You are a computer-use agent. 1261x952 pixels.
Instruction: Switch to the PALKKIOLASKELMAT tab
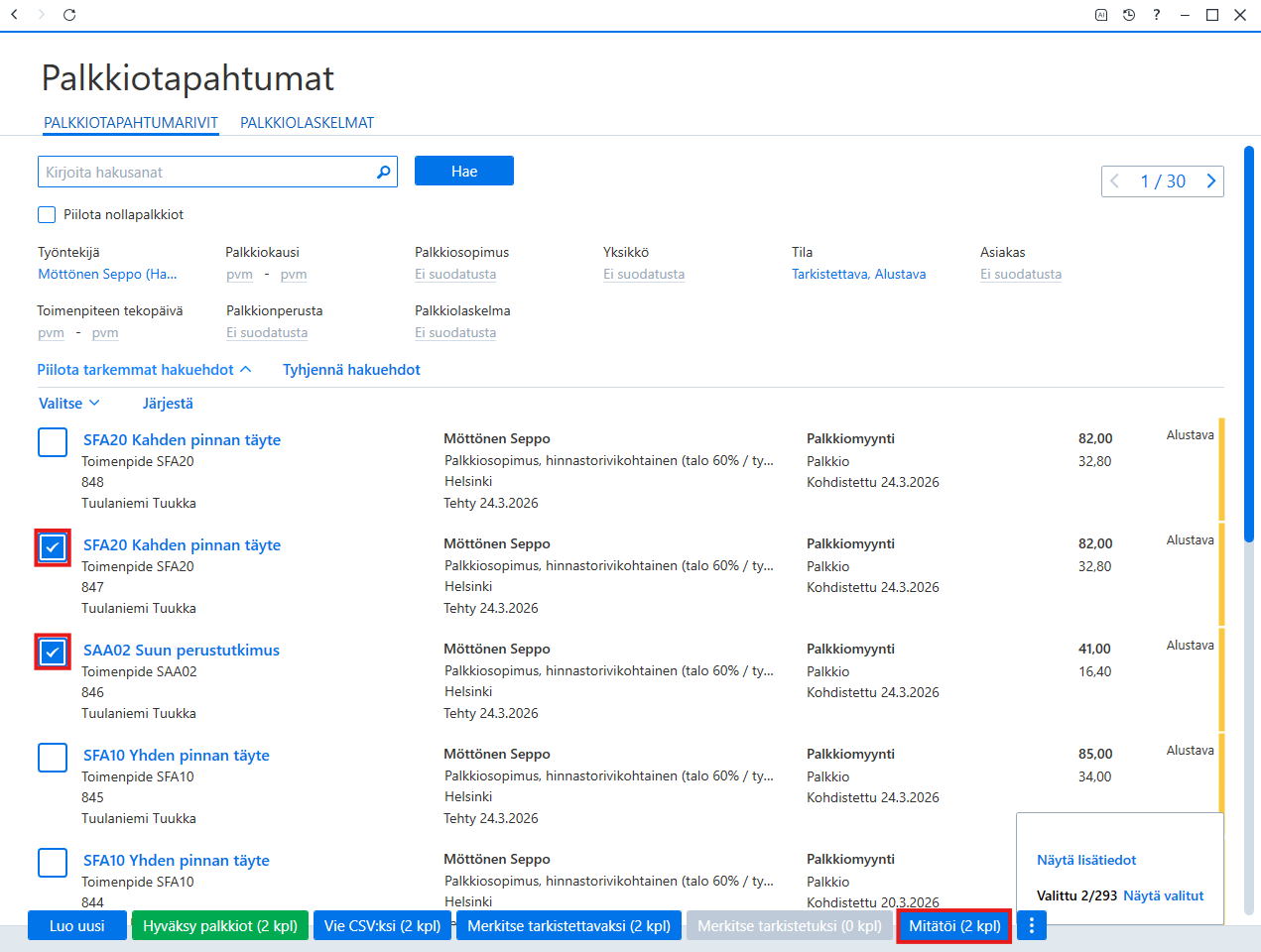[x=308, y=123]
